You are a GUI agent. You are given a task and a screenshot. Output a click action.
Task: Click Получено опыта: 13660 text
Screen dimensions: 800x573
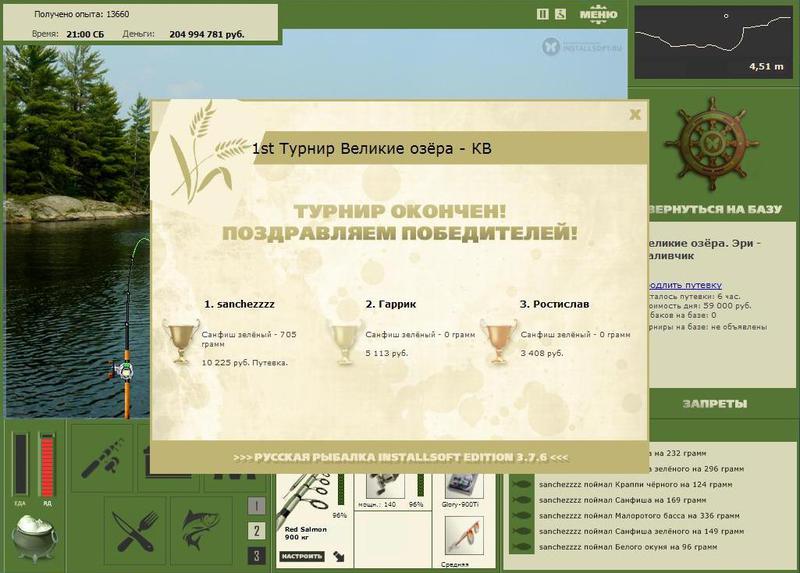(x=82, y=14)
